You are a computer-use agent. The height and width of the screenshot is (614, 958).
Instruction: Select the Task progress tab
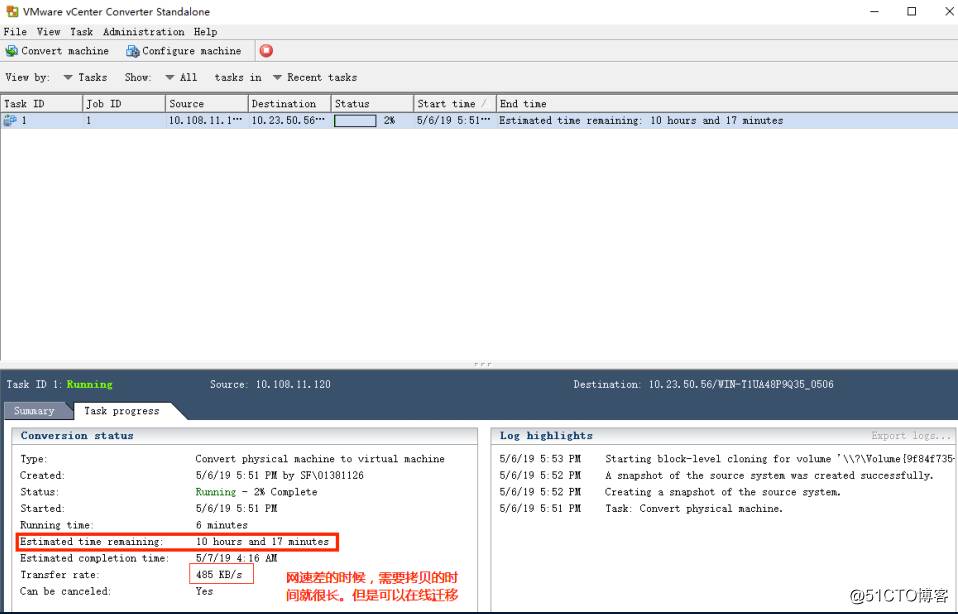tap(121, 411)
